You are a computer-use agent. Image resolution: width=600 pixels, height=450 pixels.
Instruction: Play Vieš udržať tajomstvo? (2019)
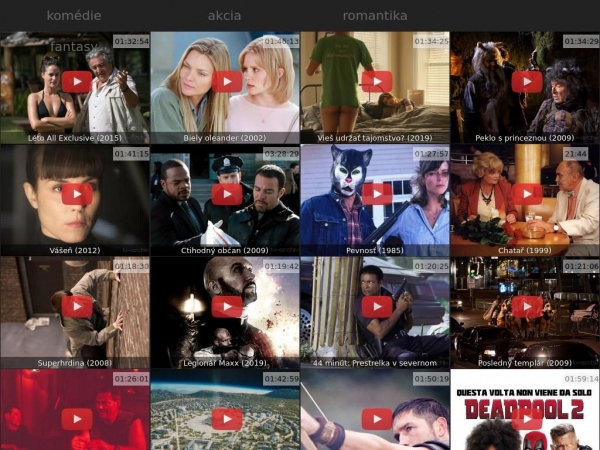377,82
